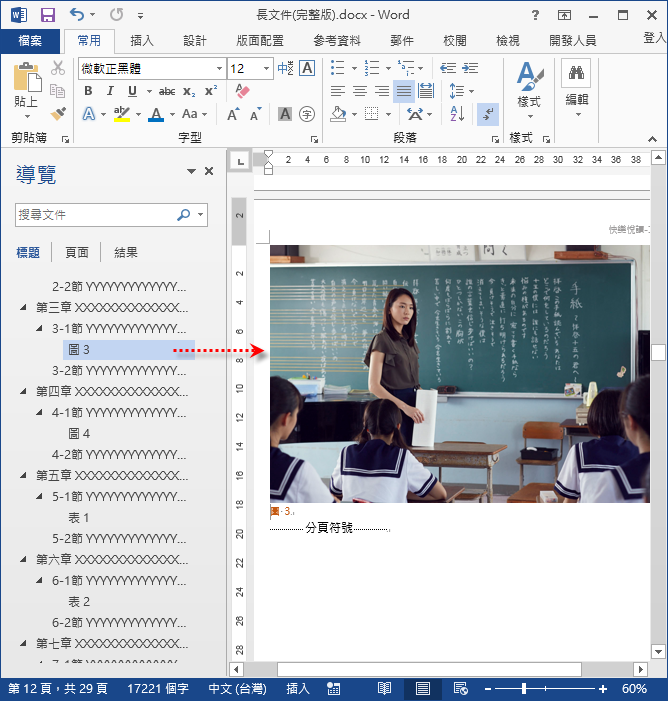
Task: Toggle Italic formatting
Action: tap(110, 91)
